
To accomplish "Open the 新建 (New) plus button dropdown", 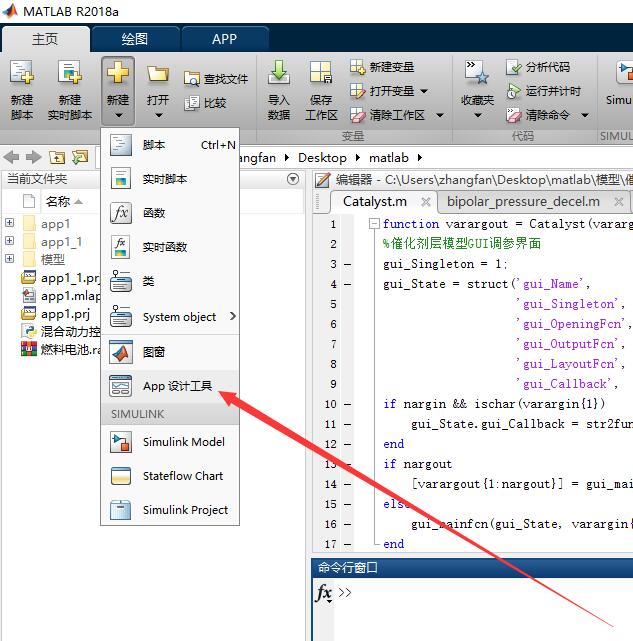I will 118,91.
